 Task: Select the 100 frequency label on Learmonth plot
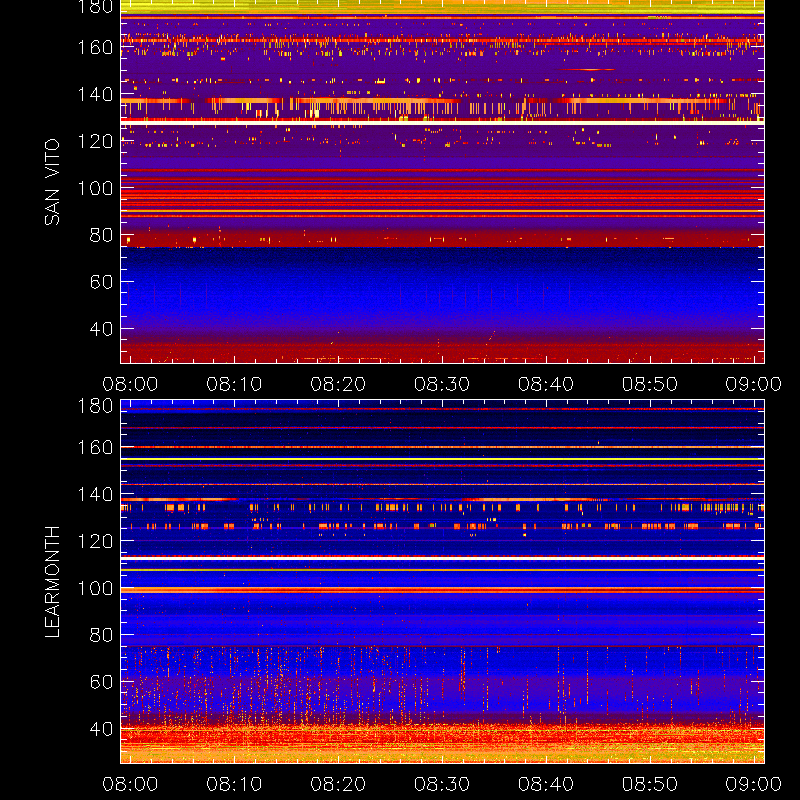click(95, 588)
